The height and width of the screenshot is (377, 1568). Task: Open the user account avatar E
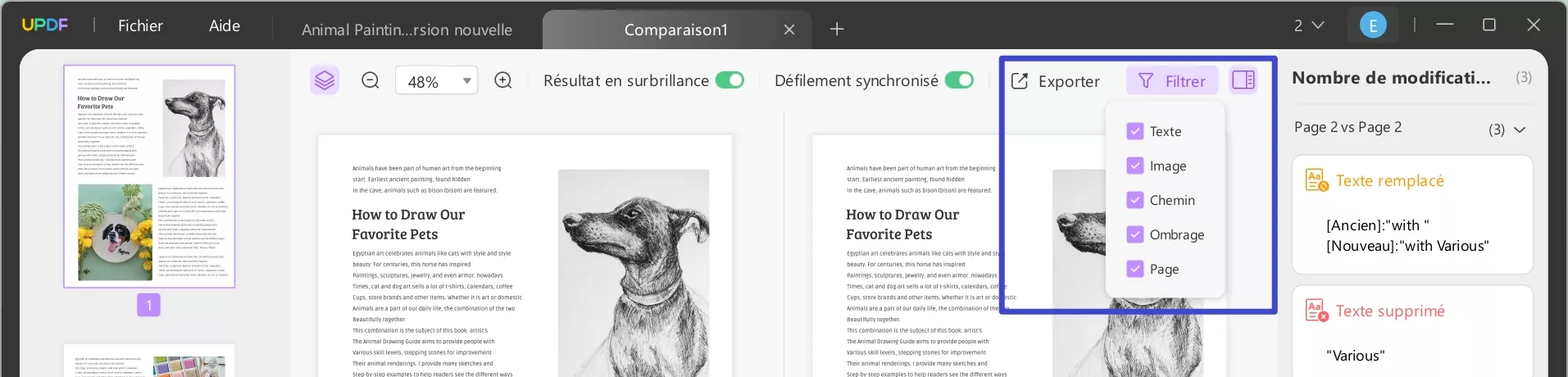point(1373,25)
